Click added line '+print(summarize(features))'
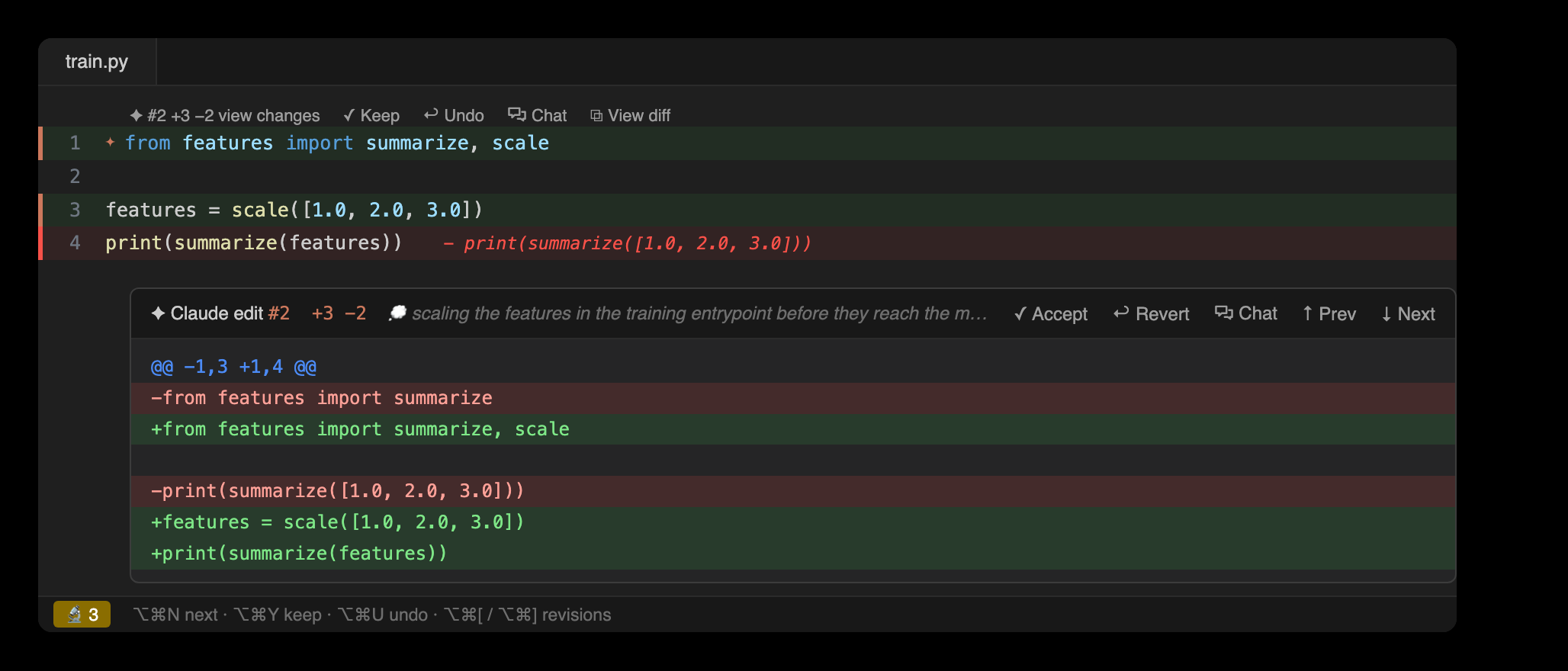This screenshot has height=671, width=1568. 793,554
